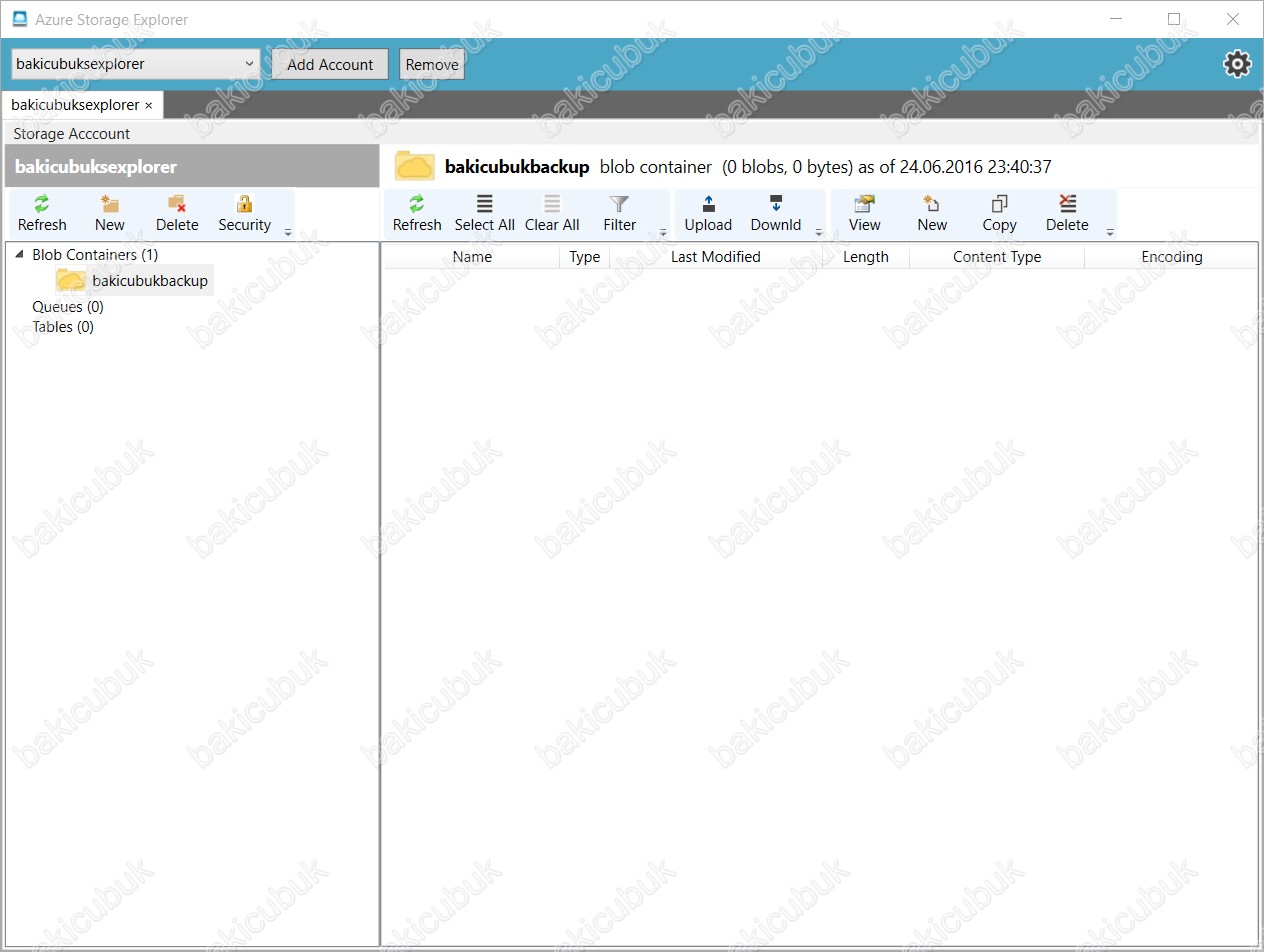The width and height of the screenshot is (1264, 952).
Task: Switch to the bakicubuksexplorer tab
Action: [x=75, y=105]
